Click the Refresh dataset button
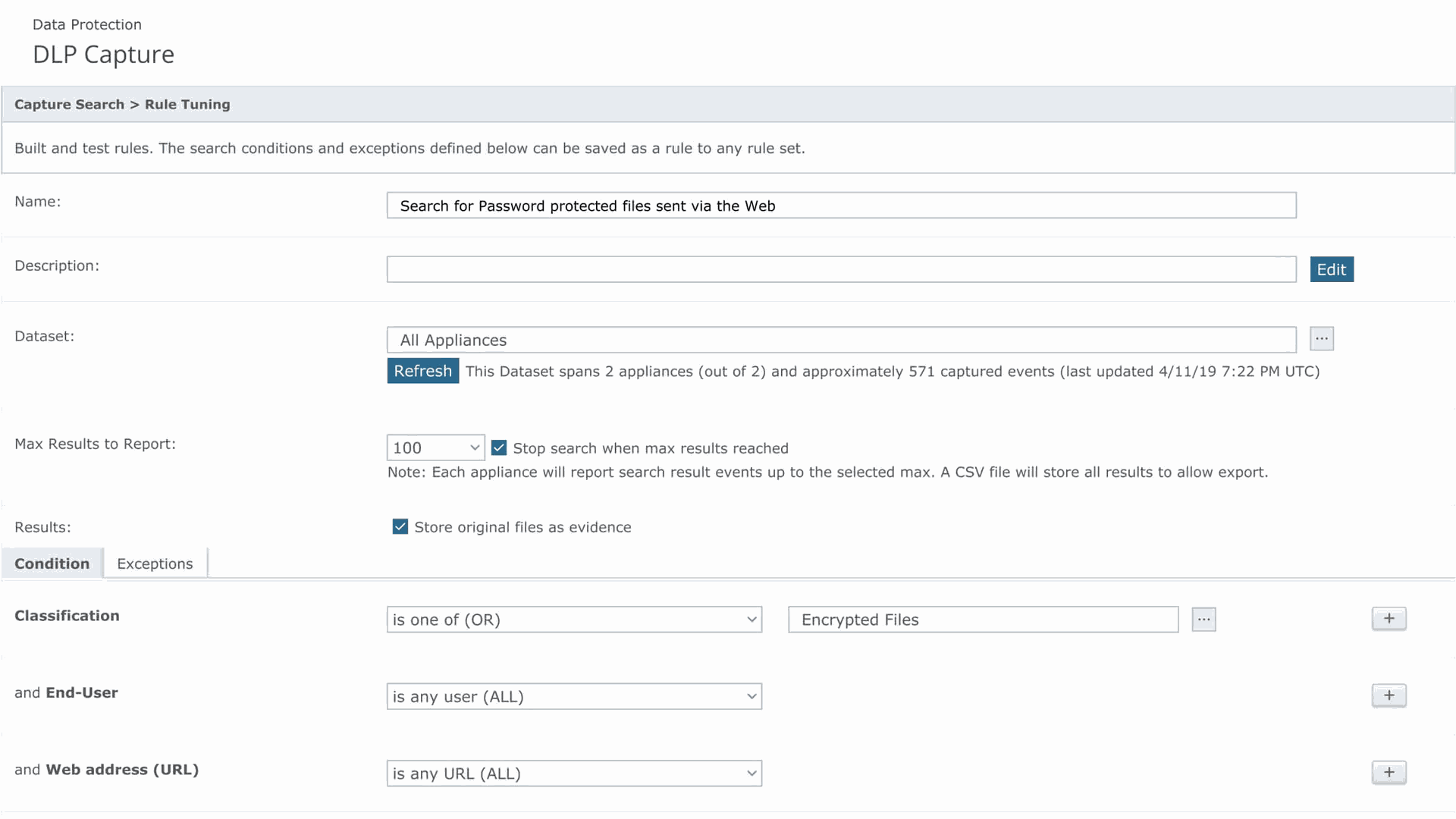 click(x=422, y=371)
